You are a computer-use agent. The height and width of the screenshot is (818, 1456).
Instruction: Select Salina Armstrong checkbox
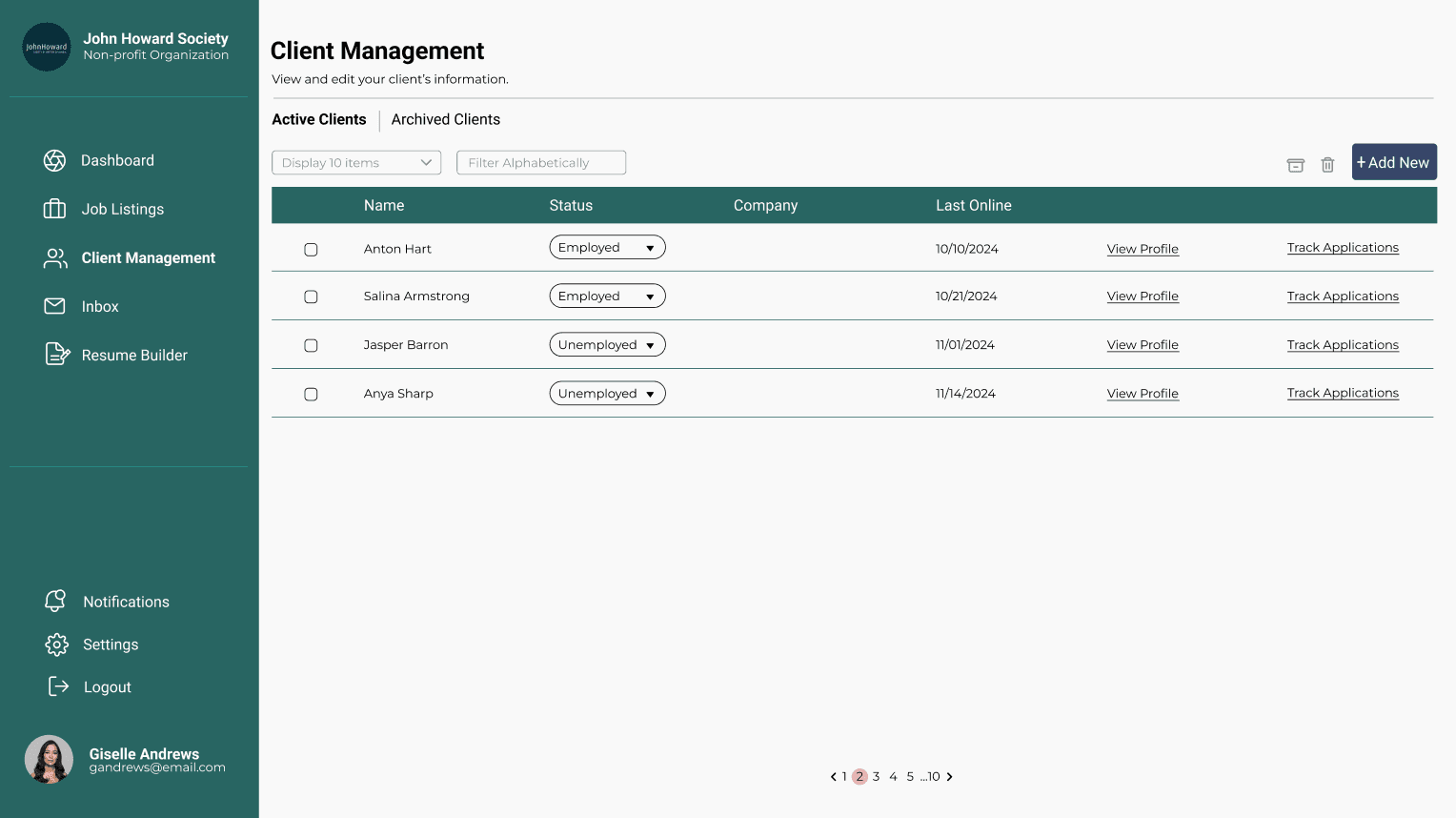[x=311, y=297]
